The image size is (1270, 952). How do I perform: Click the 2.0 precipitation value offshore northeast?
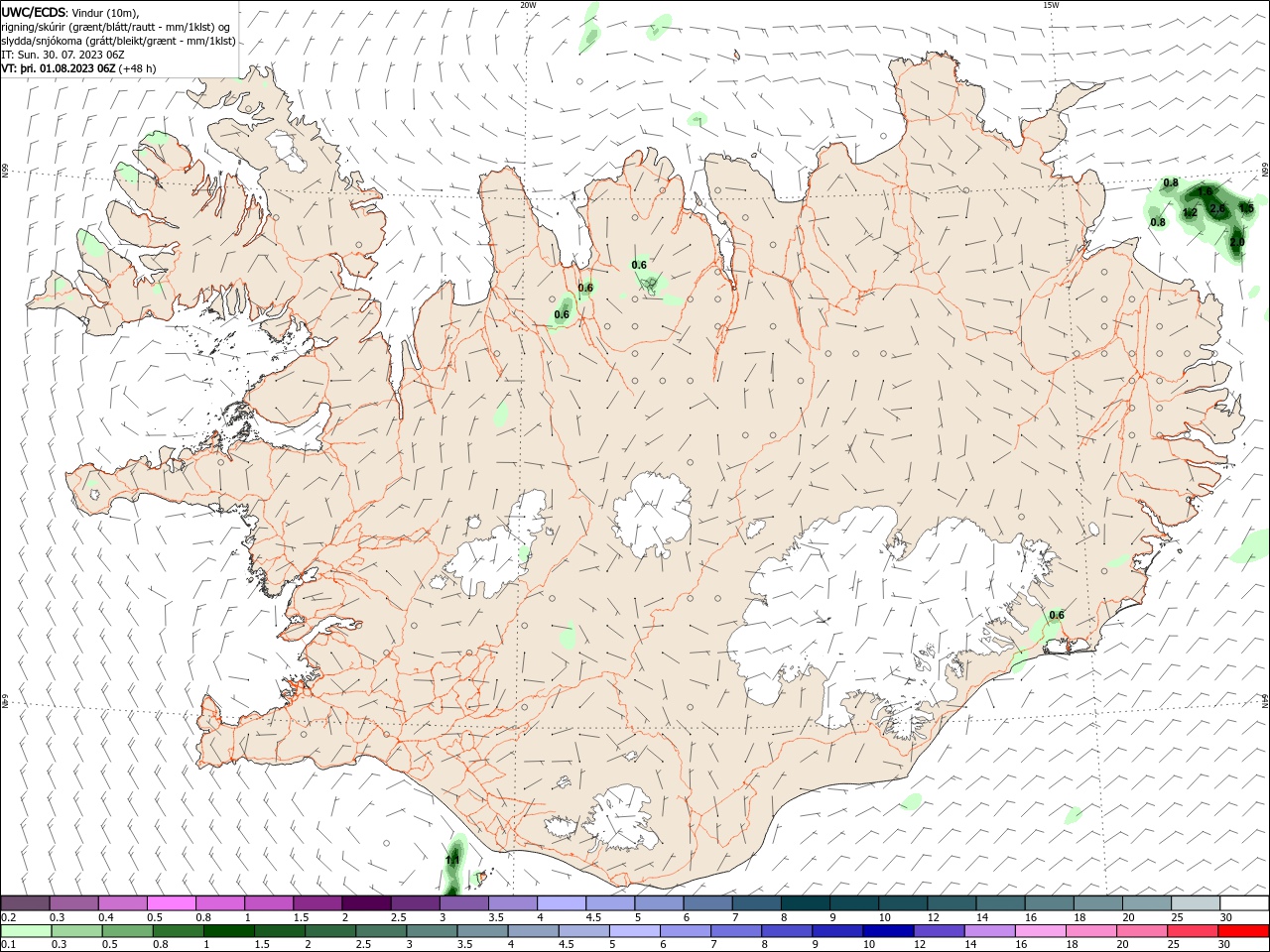coord(1237,242)
